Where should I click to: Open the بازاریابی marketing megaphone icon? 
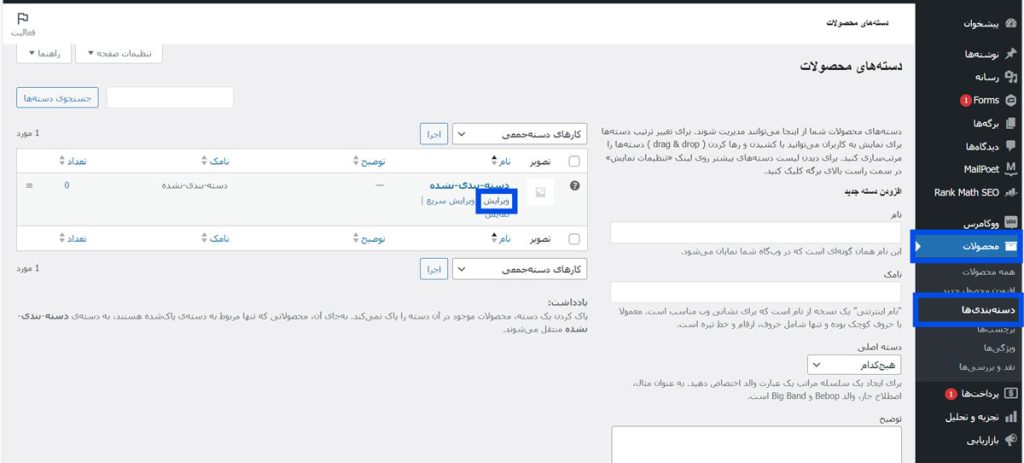coord(1011,440)
